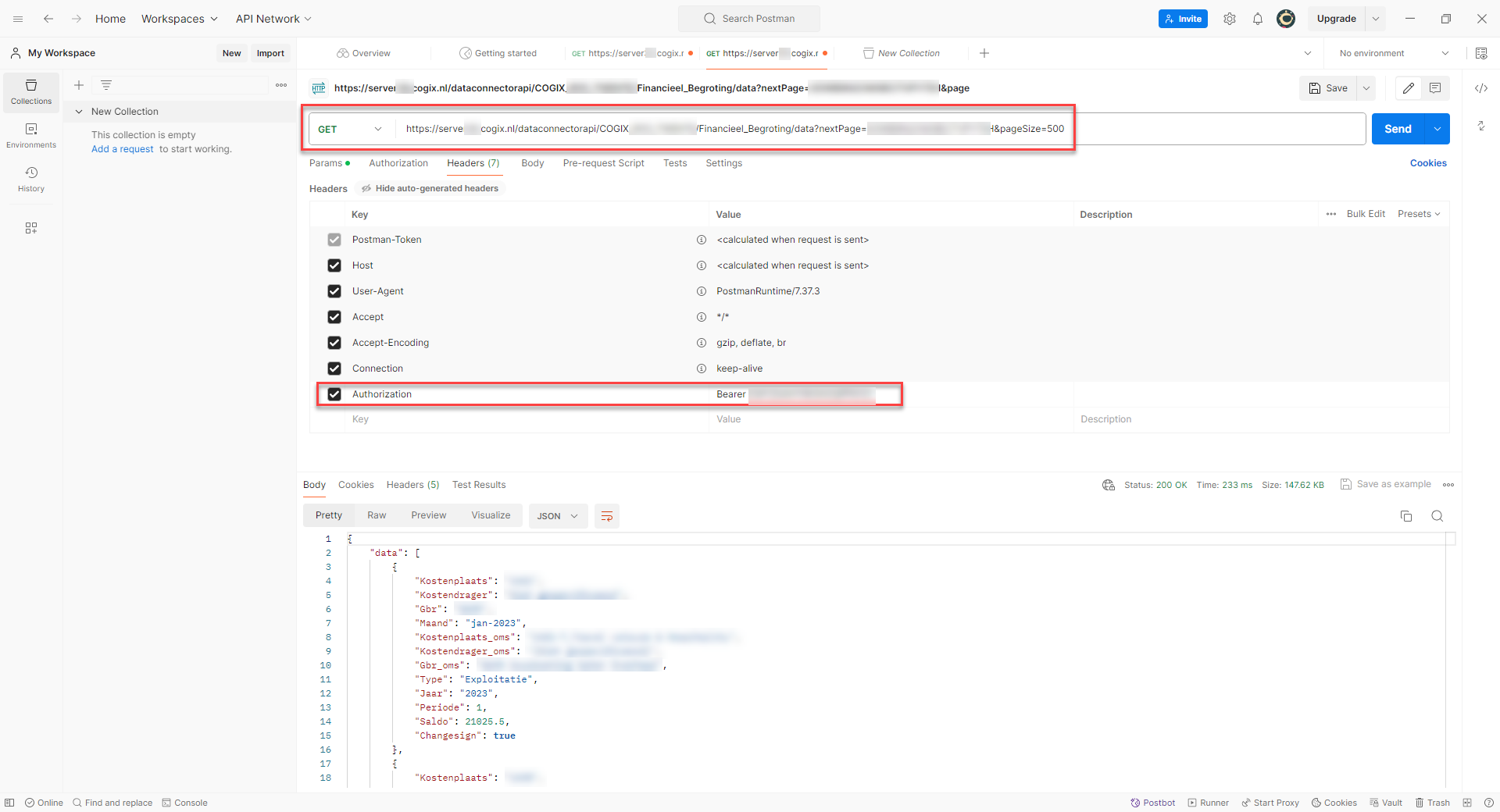
Task: Open the JSON format dropdown
Action: [x=558, y=516]
